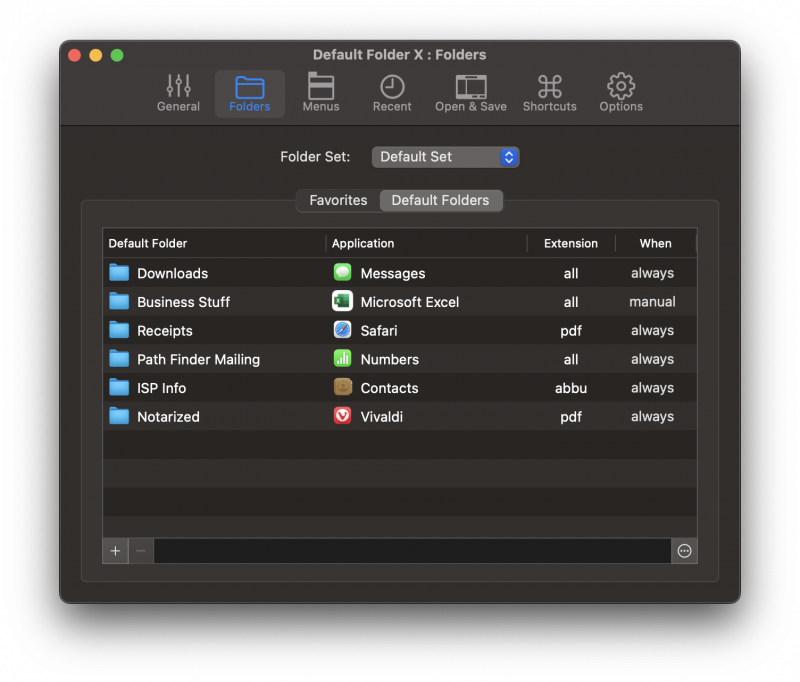Click the When column header
The height and width of the screenshot is (682, 800).
(656, 243)
